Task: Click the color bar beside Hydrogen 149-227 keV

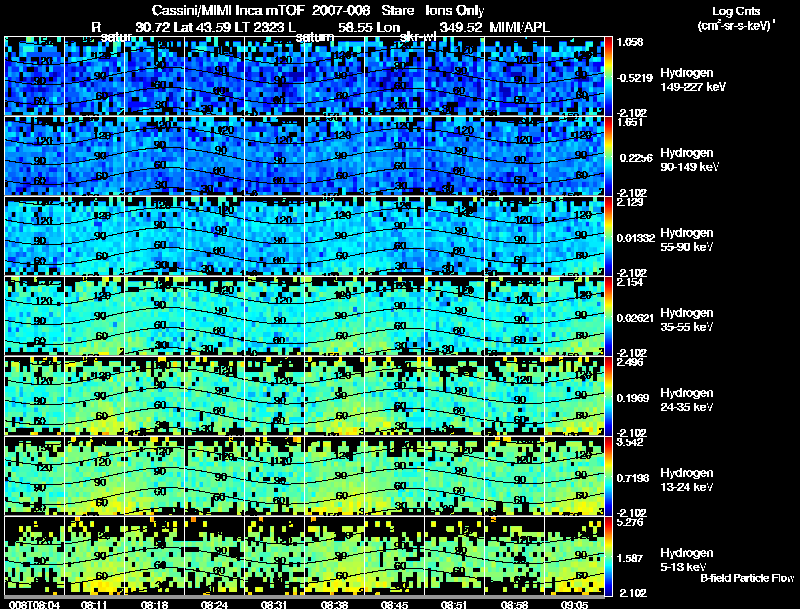Action: (x=608, y=76)
